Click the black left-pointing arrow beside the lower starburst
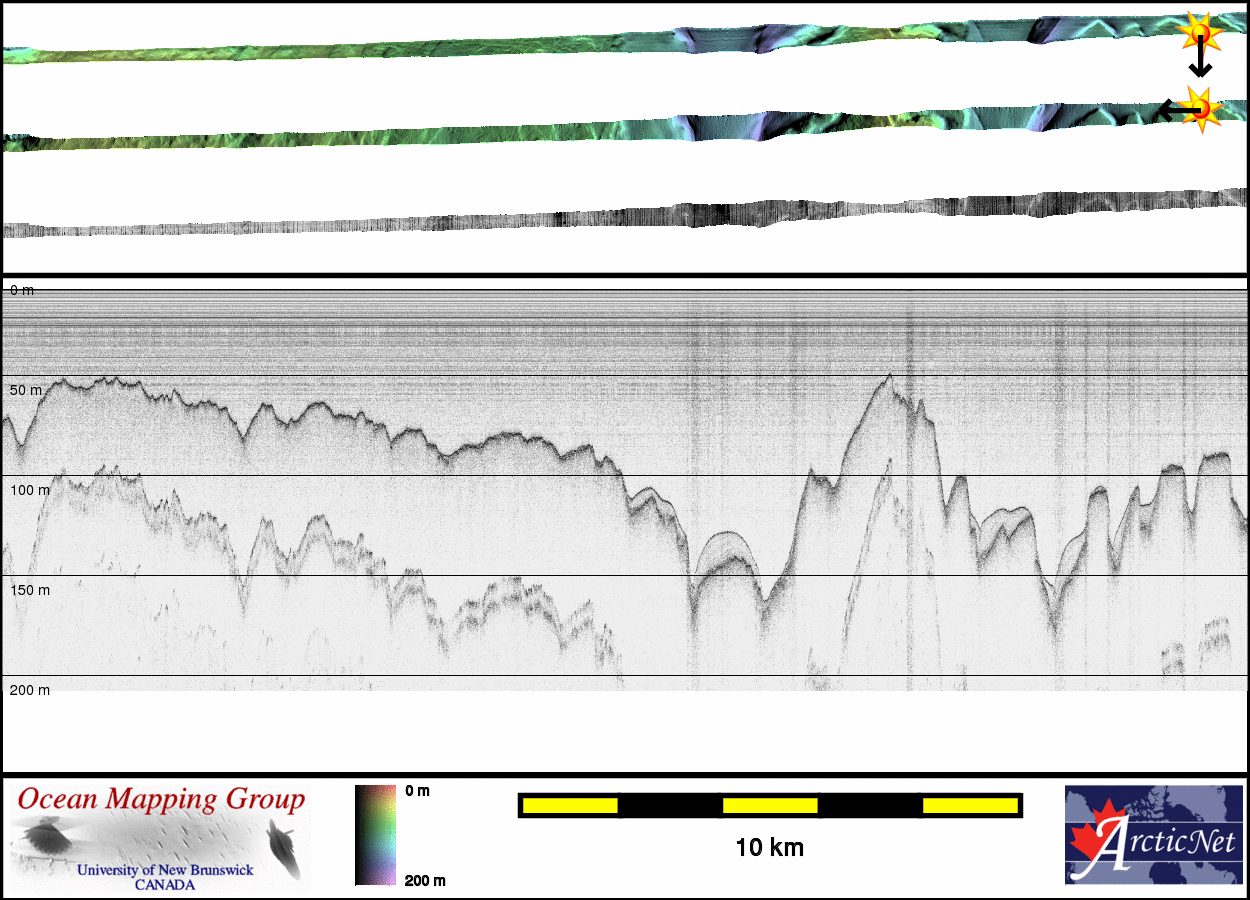 click(1172, 111)
